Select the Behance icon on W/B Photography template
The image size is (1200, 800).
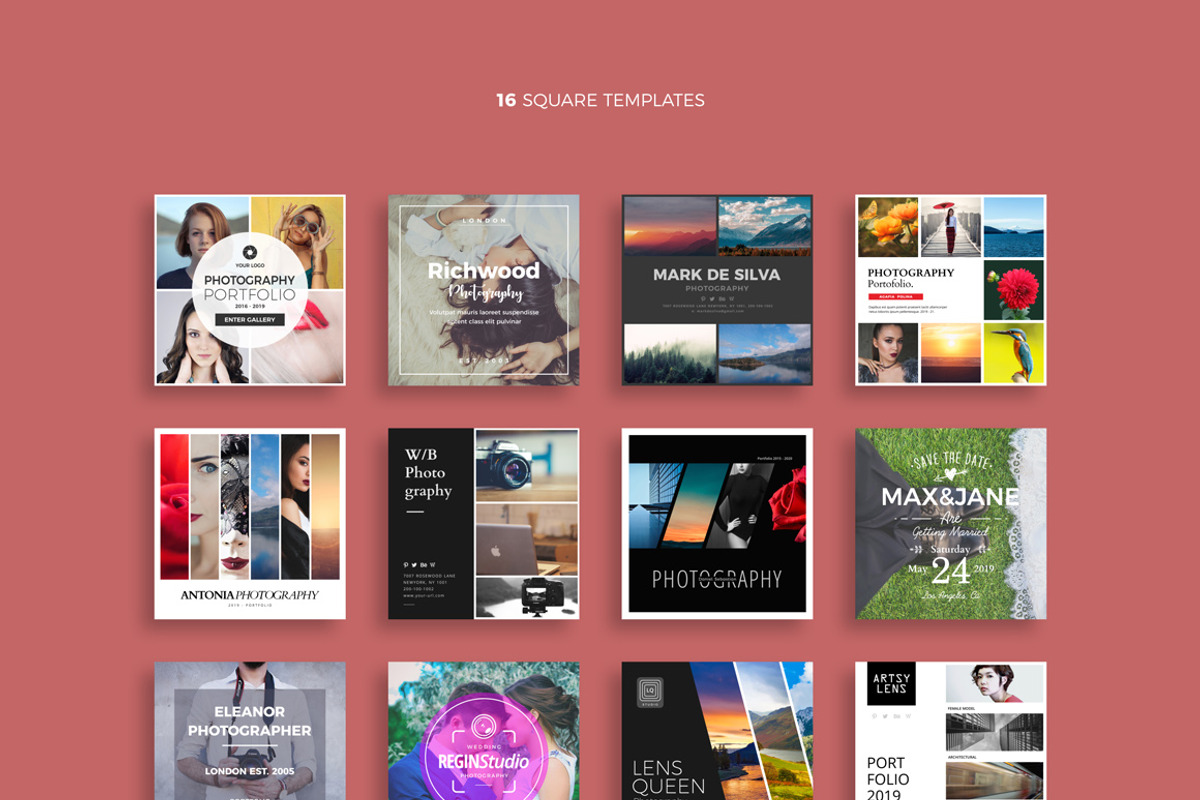pos(424,565)
